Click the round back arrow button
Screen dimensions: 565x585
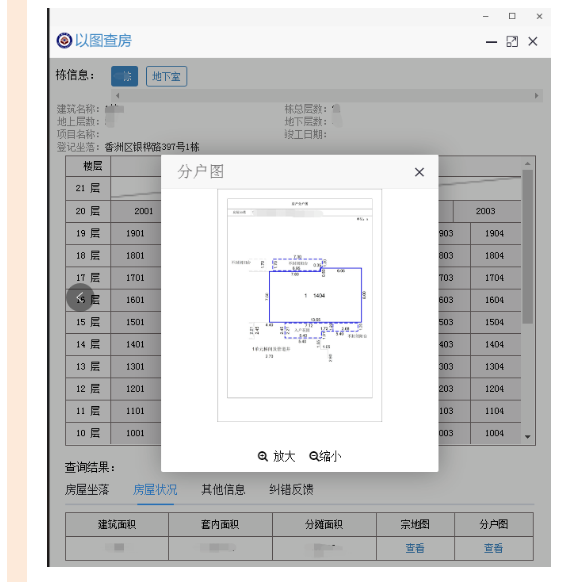pos(80,297)
